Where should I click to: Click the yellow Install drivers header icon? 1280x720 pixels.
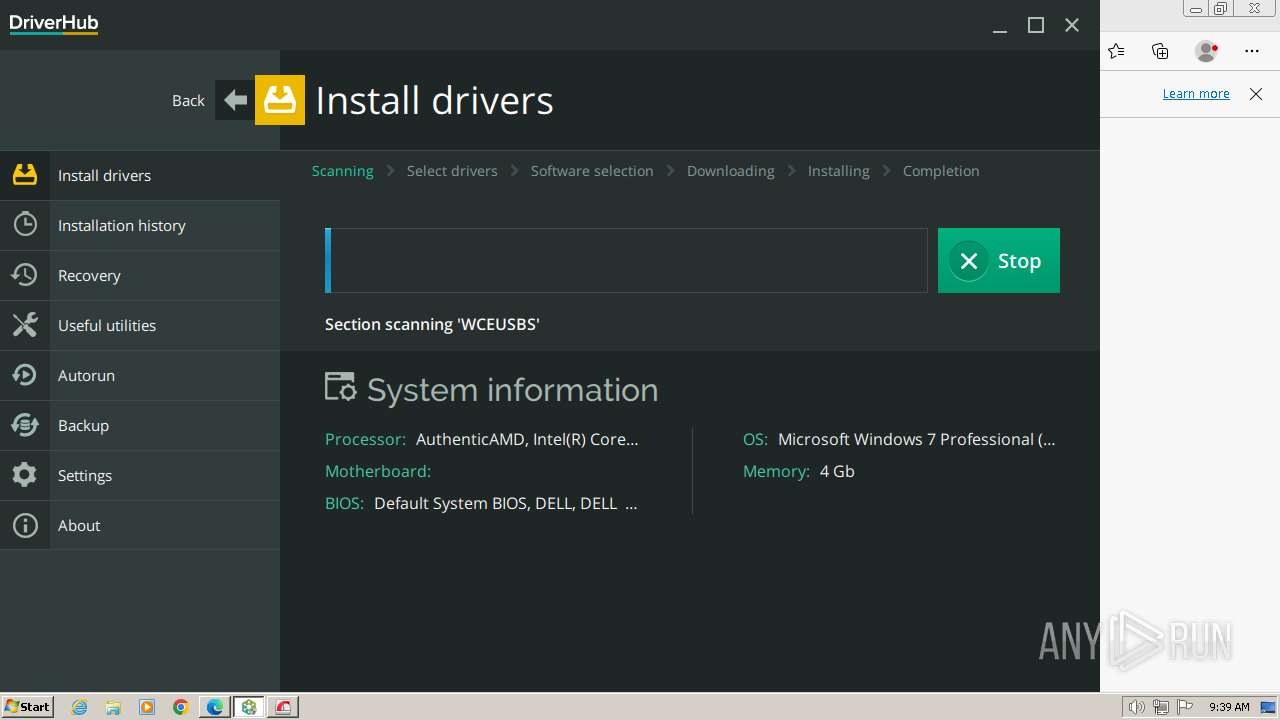(x=280, y=100)
